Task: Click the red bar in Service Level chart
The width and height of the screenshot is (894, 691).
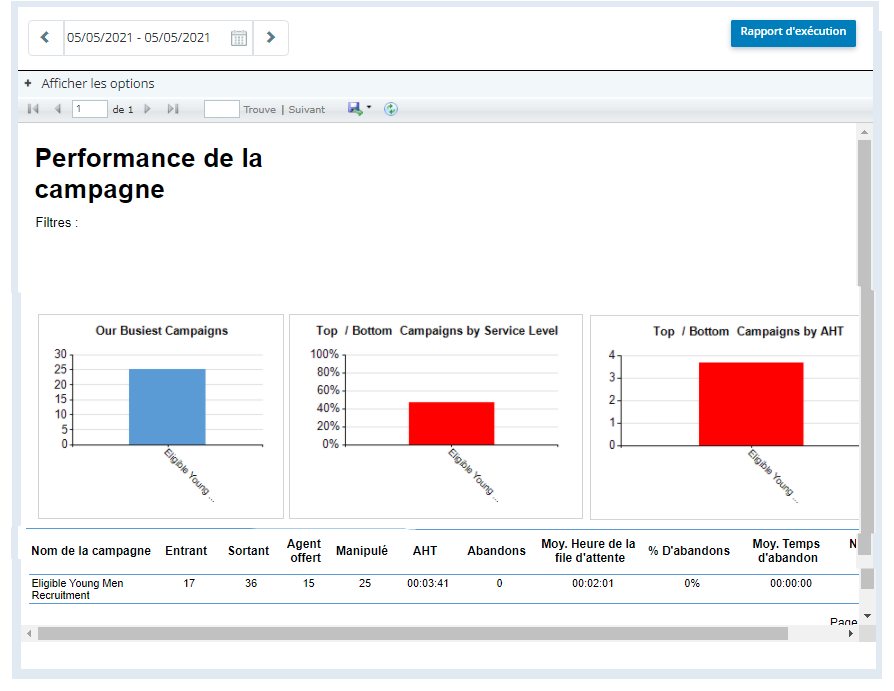Action: [452, 423]
